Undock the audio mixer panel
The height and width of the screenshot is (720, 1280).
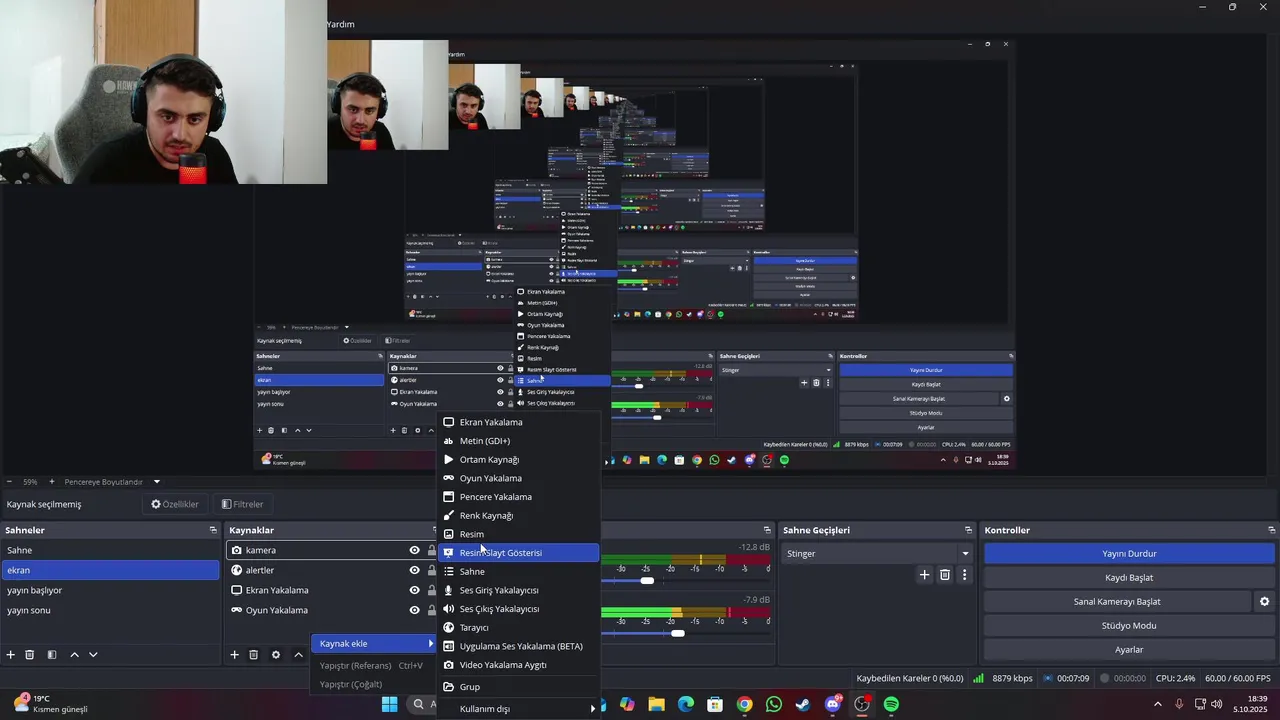pos(767,530)
